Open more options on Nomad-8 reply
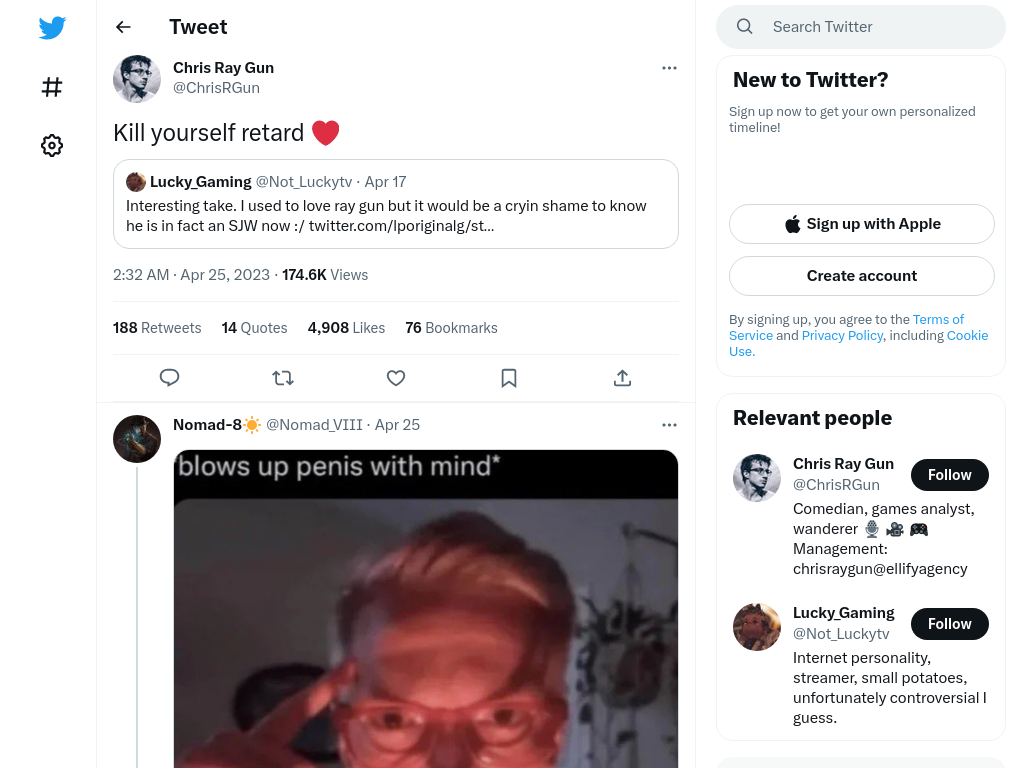The width and height of the screenshot is (1024, 768). (669, 425)
